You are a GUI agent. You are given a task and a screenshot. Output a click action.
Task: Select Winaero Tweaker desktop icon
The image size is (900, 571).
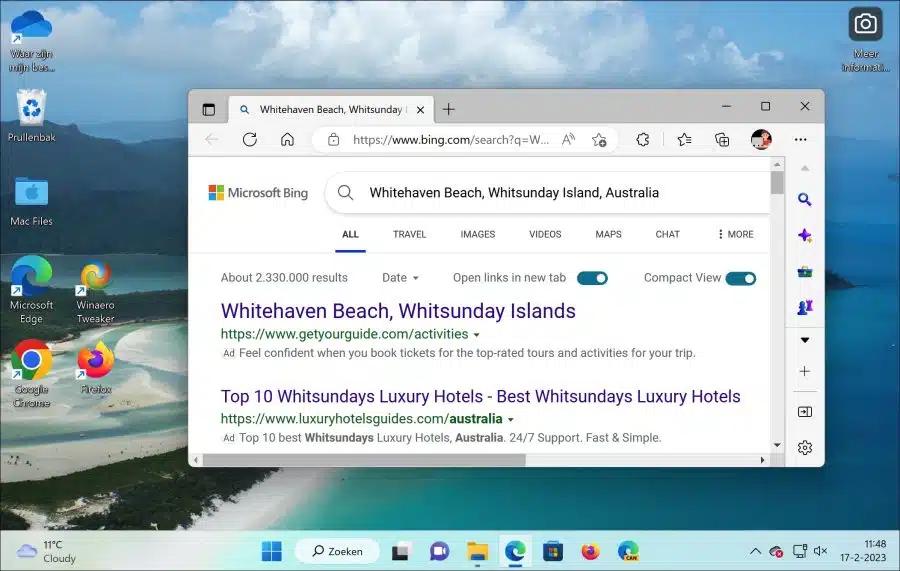pos(95,293)
